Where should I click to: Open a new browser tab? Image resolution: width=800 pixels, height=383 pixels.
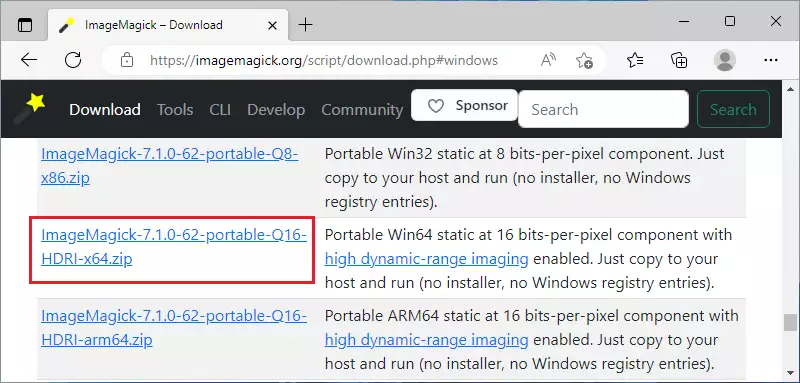[305, 24]
